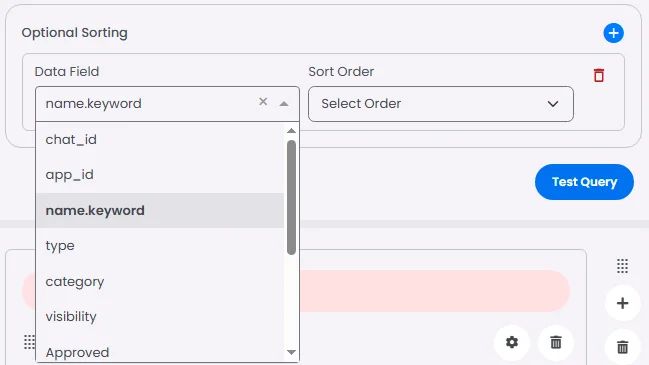Click the trash icon beside the gear
Viewport: 649px width, 365px height.
556,342
